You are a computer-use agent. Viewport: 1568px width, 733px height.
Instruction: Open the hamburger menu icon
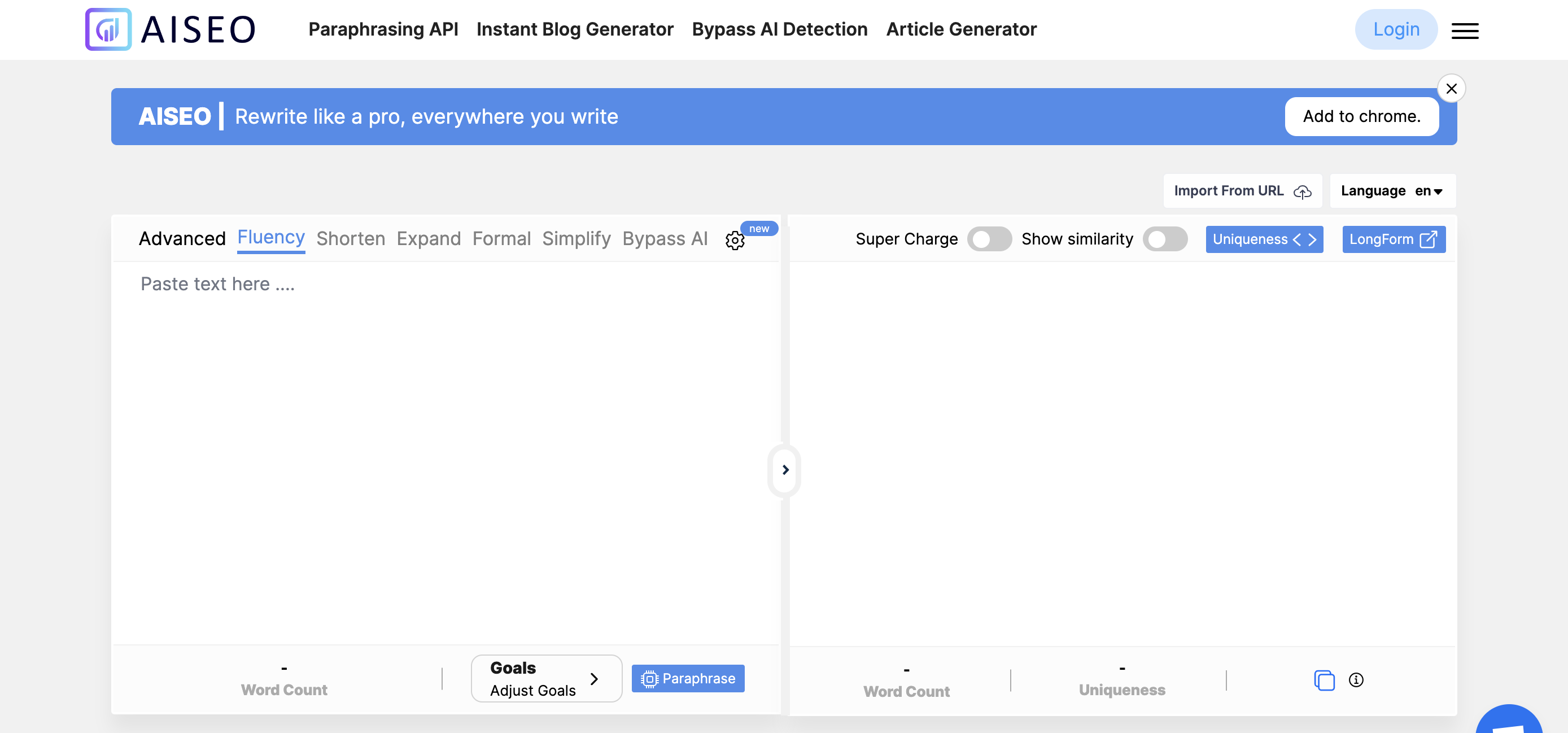click(x=1465, y=30)
